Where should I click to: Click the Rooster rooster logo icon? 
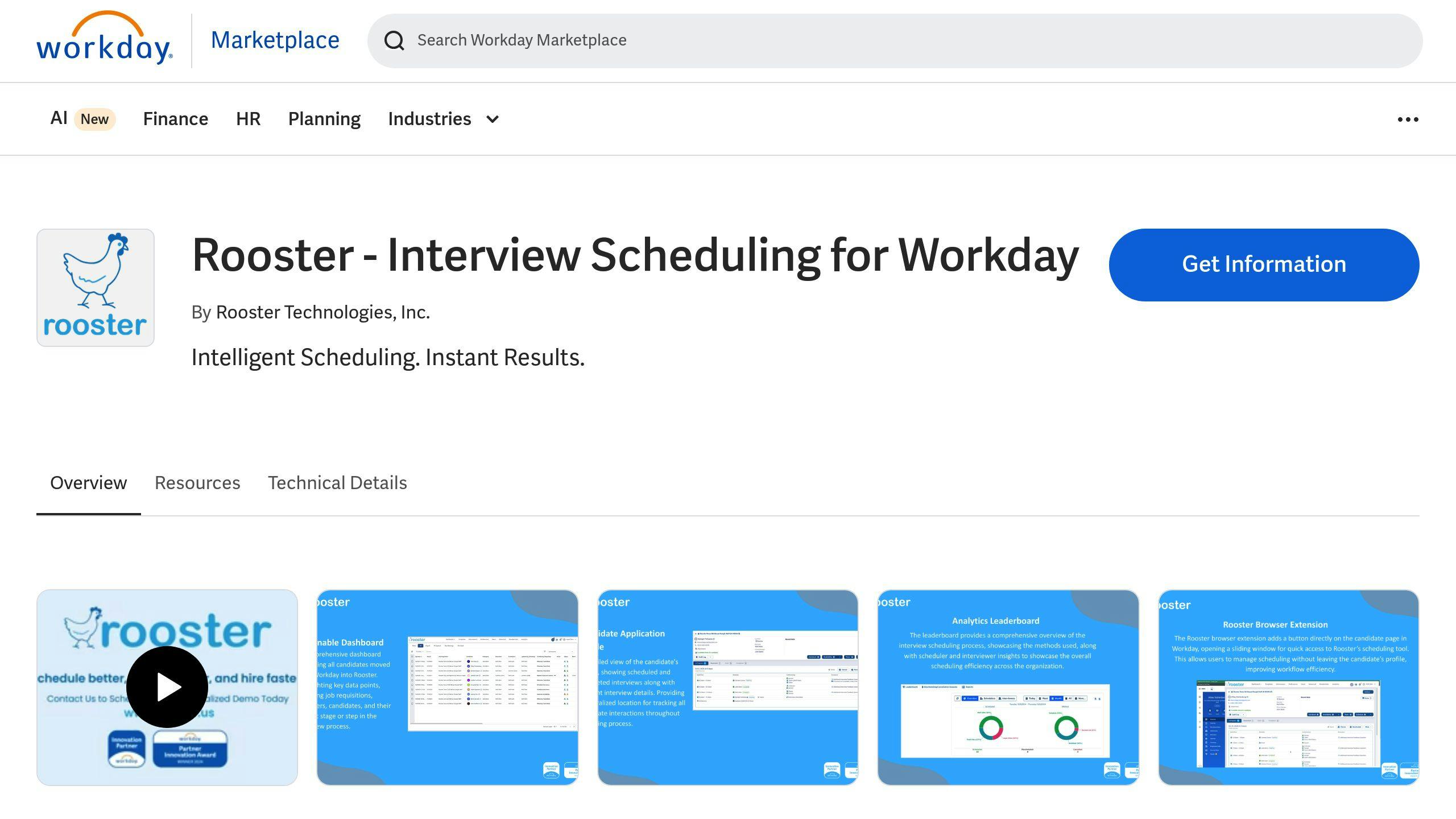coord(95,287)
